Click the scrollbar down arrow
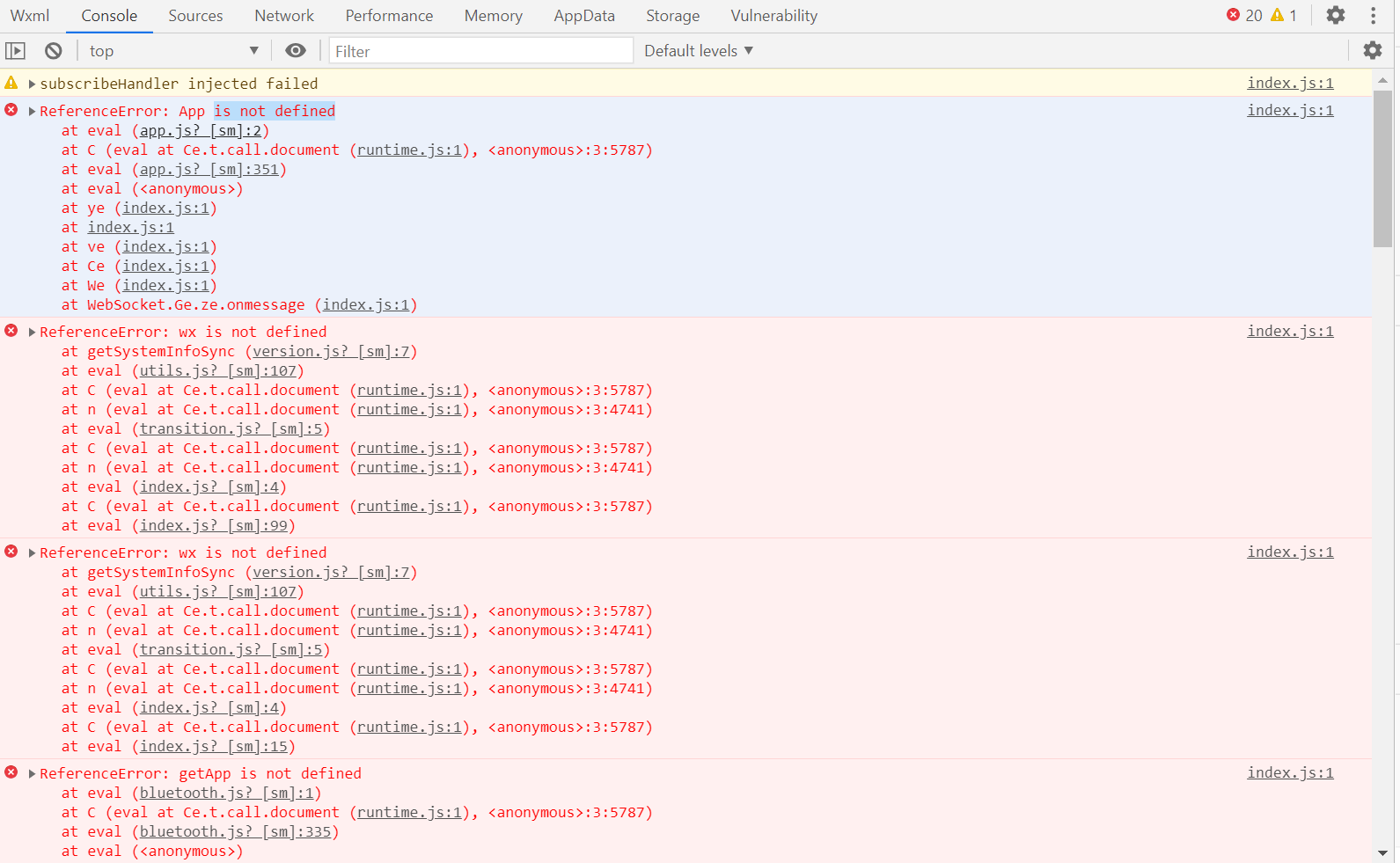 point(1382,852)
